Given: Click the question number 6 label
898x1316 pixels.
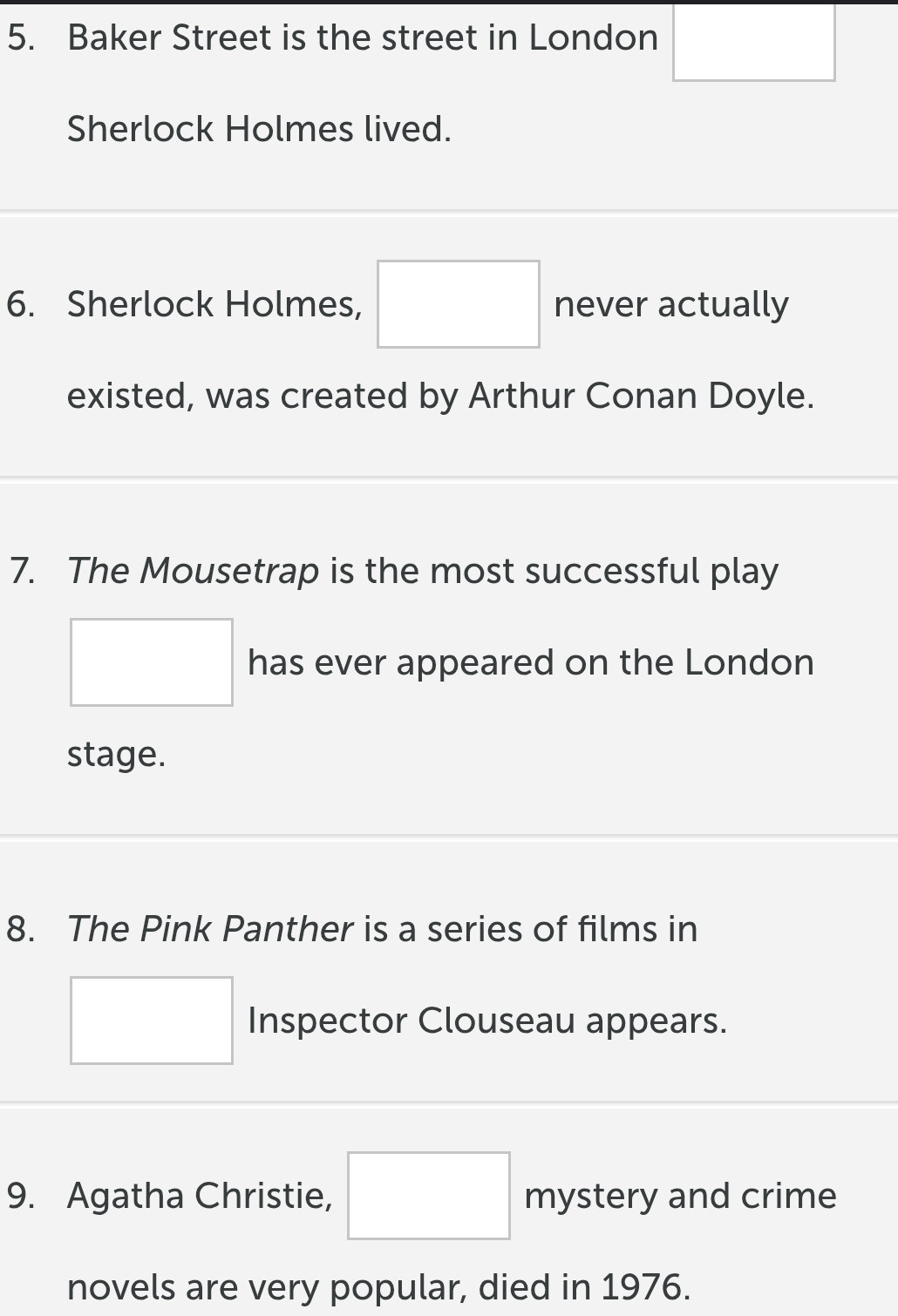Looking at the screenshot, I should 21,304.
